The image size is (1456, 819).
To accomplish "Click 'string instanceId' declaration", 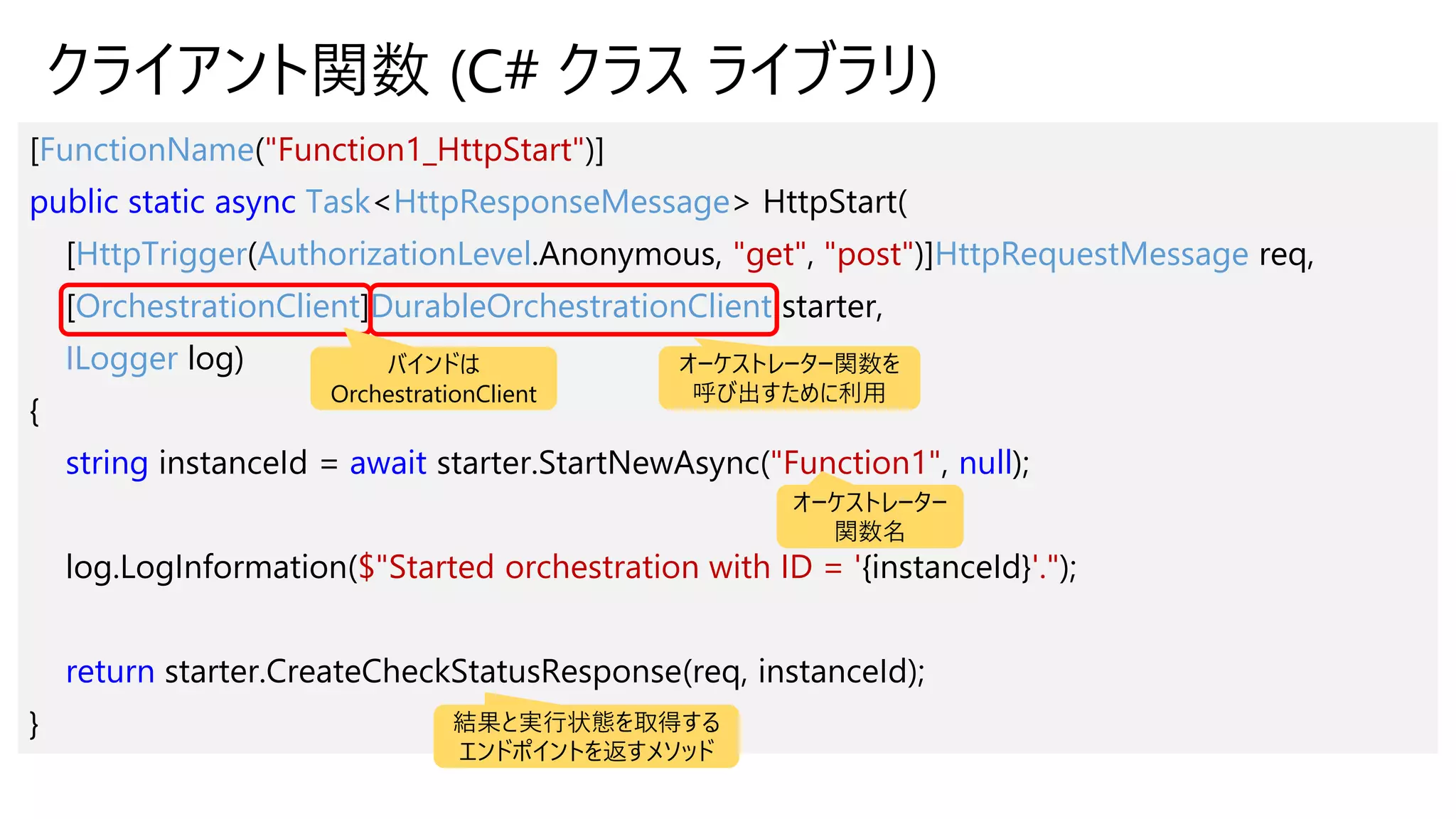I will [x=186, y=463].
